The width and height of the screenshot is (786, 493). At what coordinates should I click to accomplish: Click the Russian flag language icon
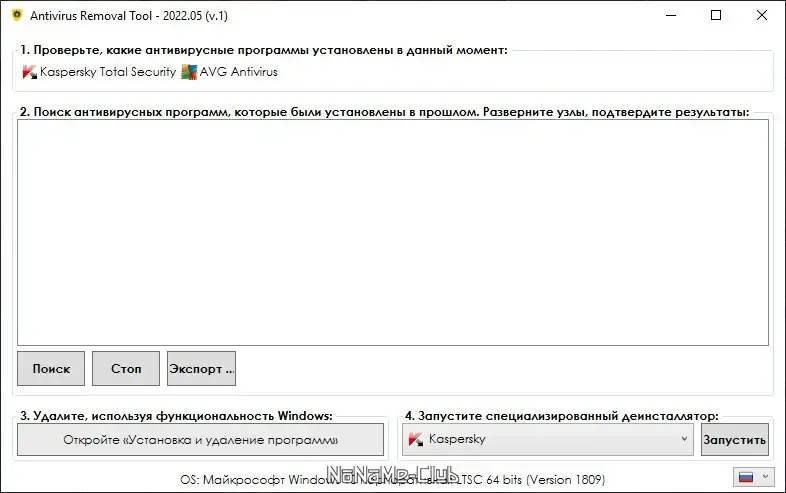[746, 477]
